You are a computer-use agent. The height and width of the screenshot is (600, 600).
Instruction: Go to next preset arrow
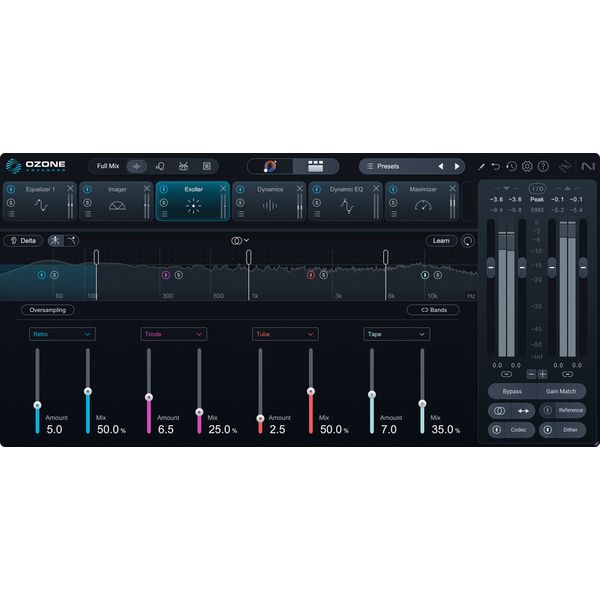457,166
